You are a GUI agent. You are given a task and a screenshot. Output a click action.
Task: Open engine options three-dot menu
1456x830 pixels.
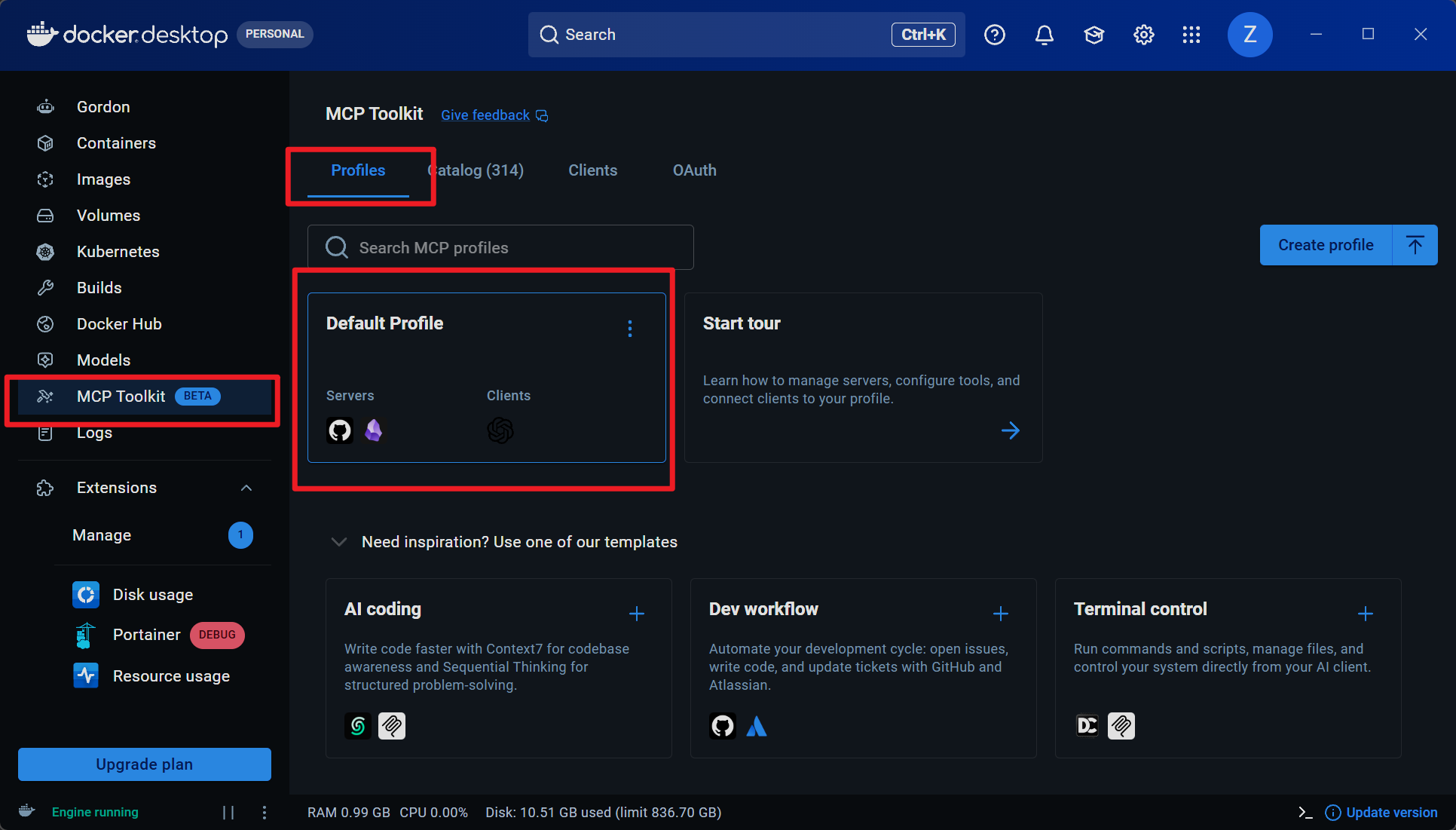tap(264, 812)
